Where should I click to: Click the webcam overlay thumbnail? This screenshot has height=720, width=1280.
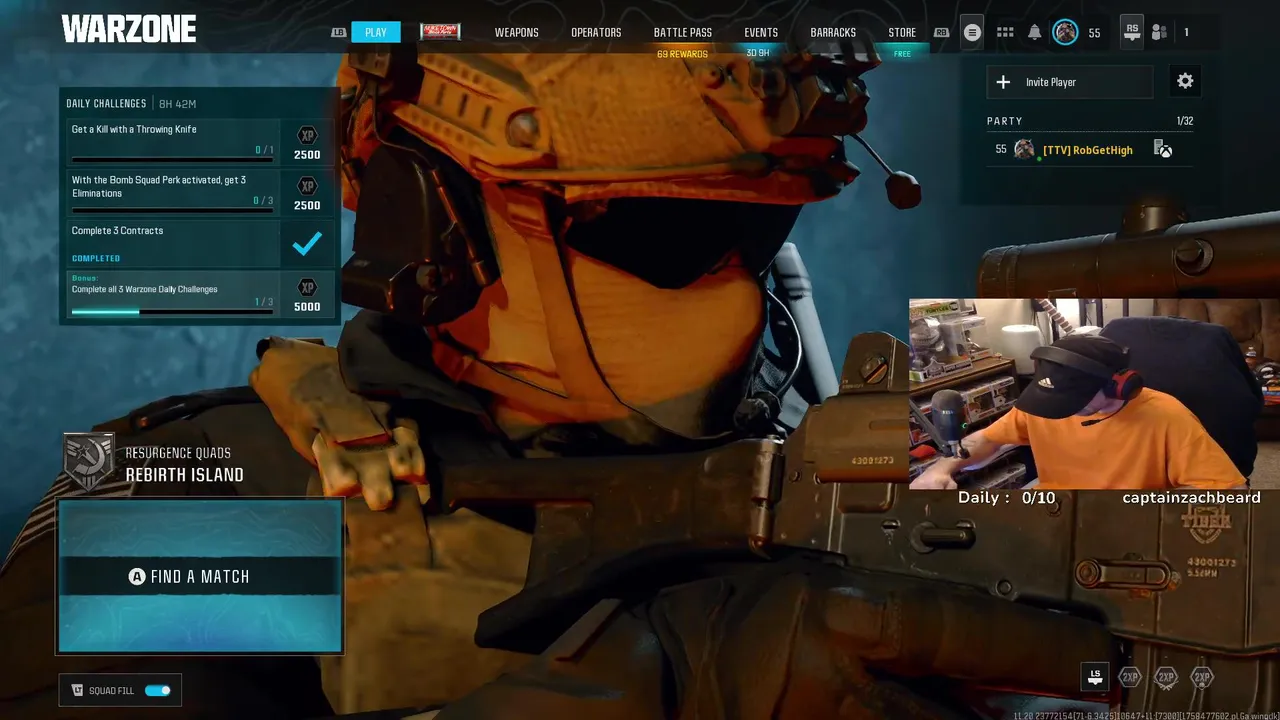[1094, 394]
